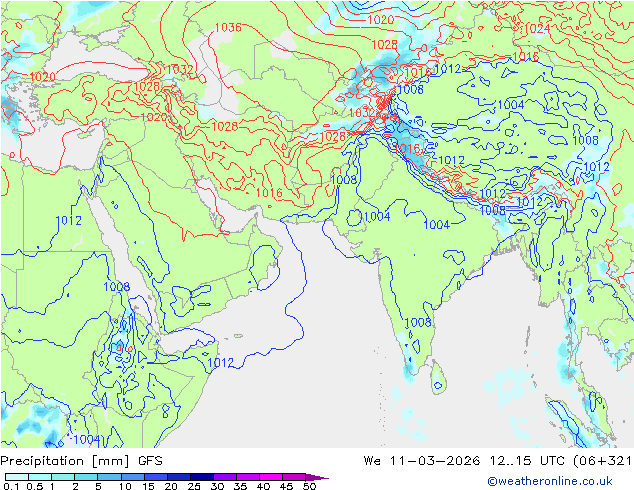Image resolution: width=634 pixels, height=490 pixels.
Task: Click the blue '1008' label over Sudan
Action: click(117, 287)
